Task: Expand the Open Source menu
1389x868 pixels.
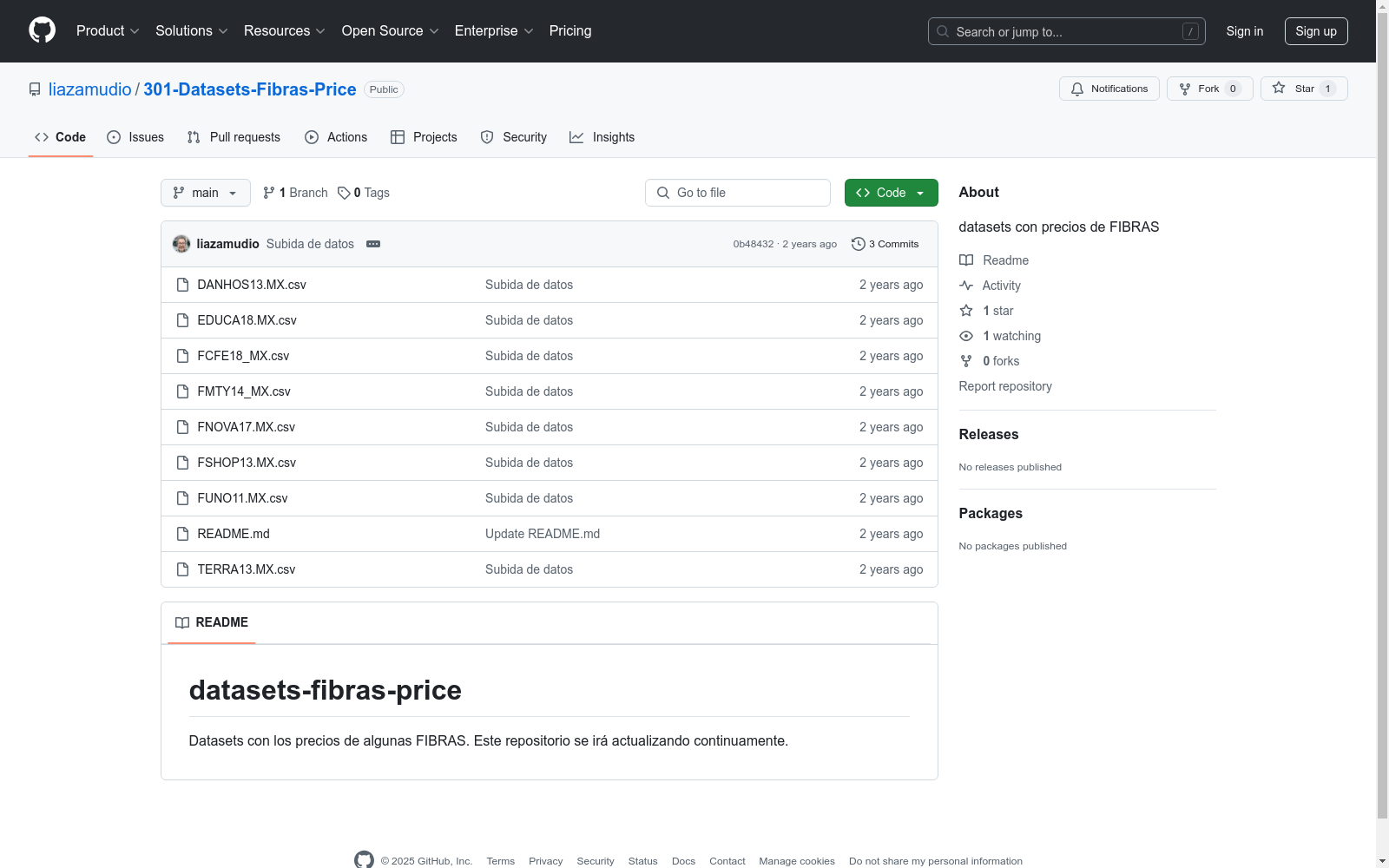Action: 391,30
